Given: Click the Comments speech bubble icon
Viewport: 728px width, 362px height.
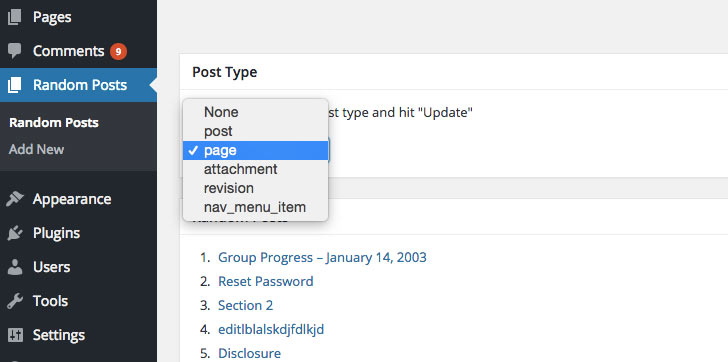Looking at the screenshot, I should click(14, 51).
